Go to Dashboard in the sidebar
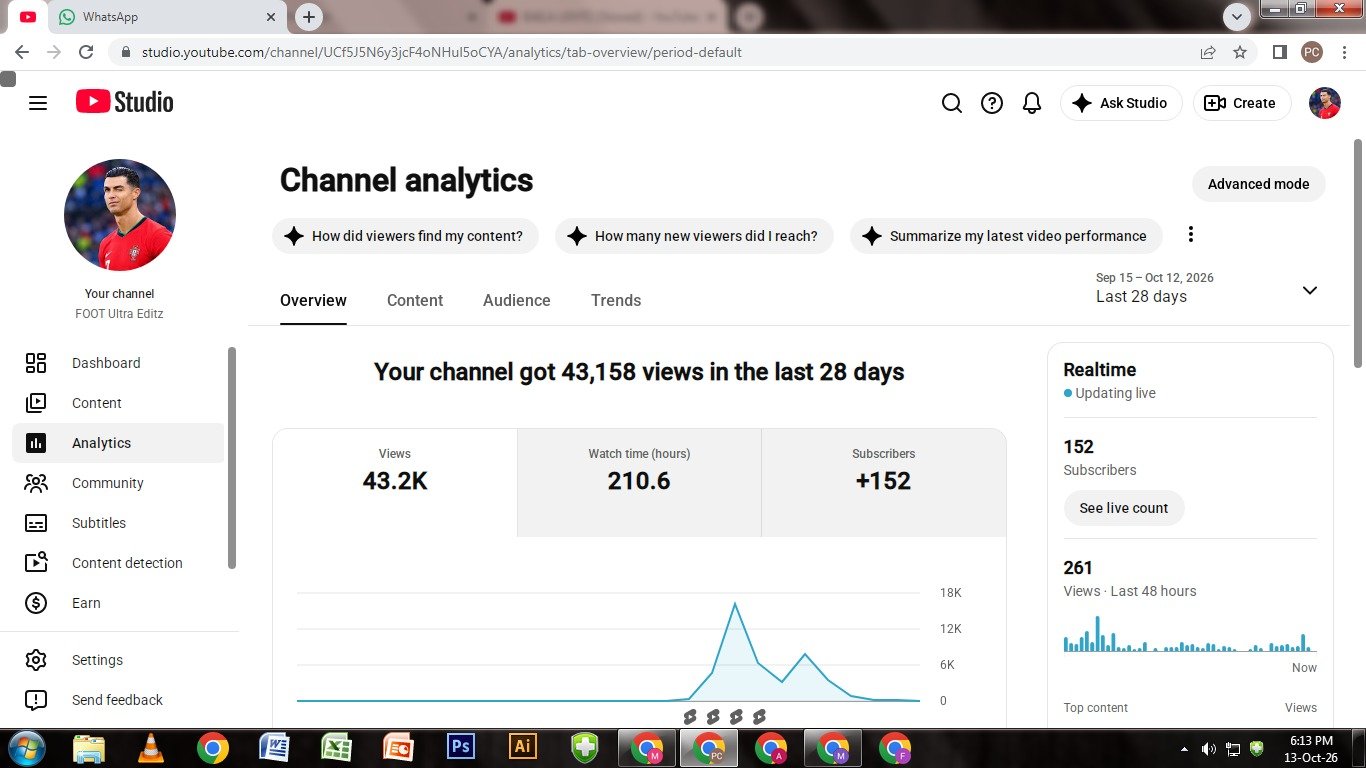The height and width of the screenshot is (768, 1366). (x=118, y=363)
